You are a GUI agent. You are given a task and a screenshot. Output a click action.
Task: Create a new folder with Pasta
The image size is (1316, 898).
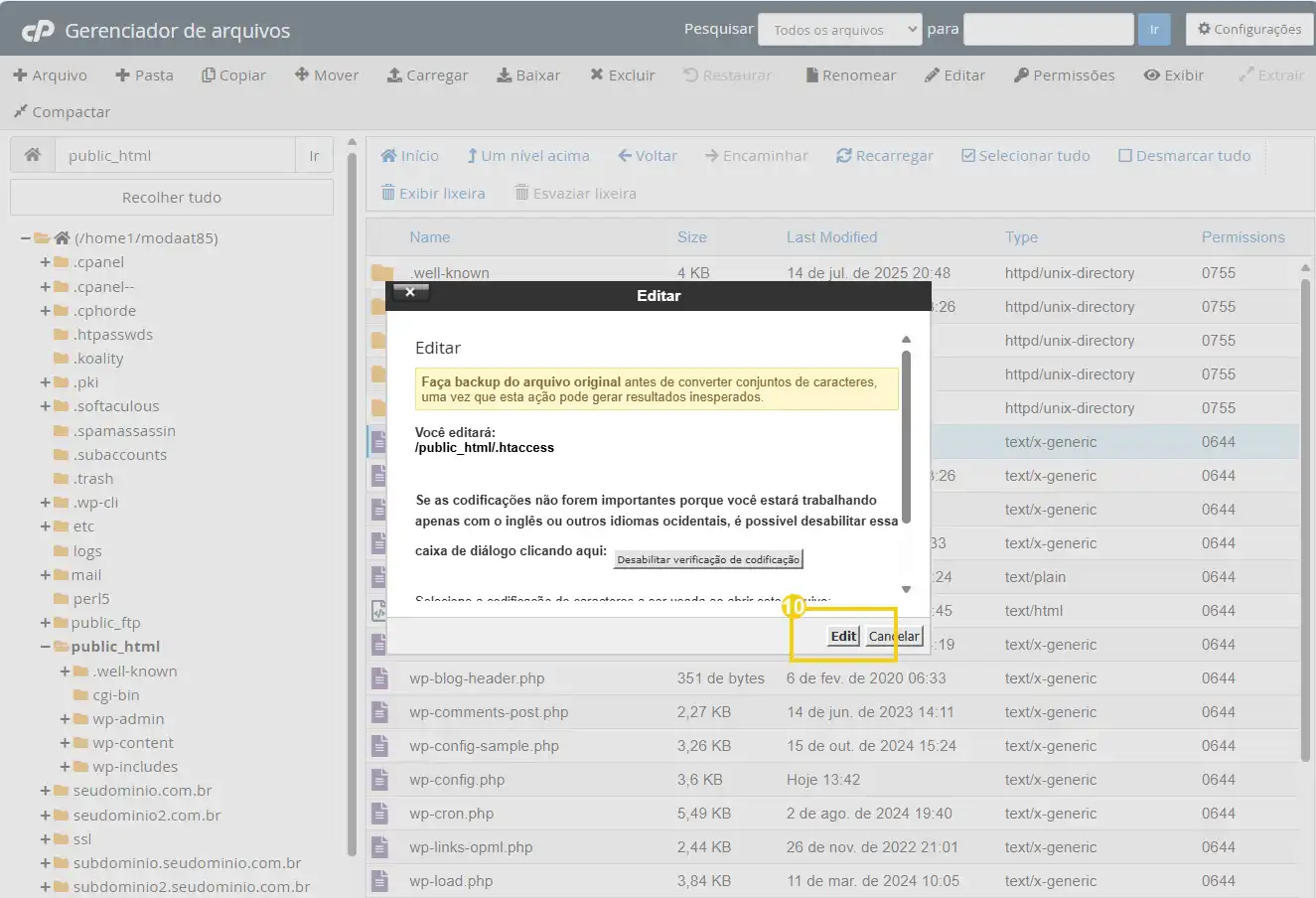coord(144,75)
